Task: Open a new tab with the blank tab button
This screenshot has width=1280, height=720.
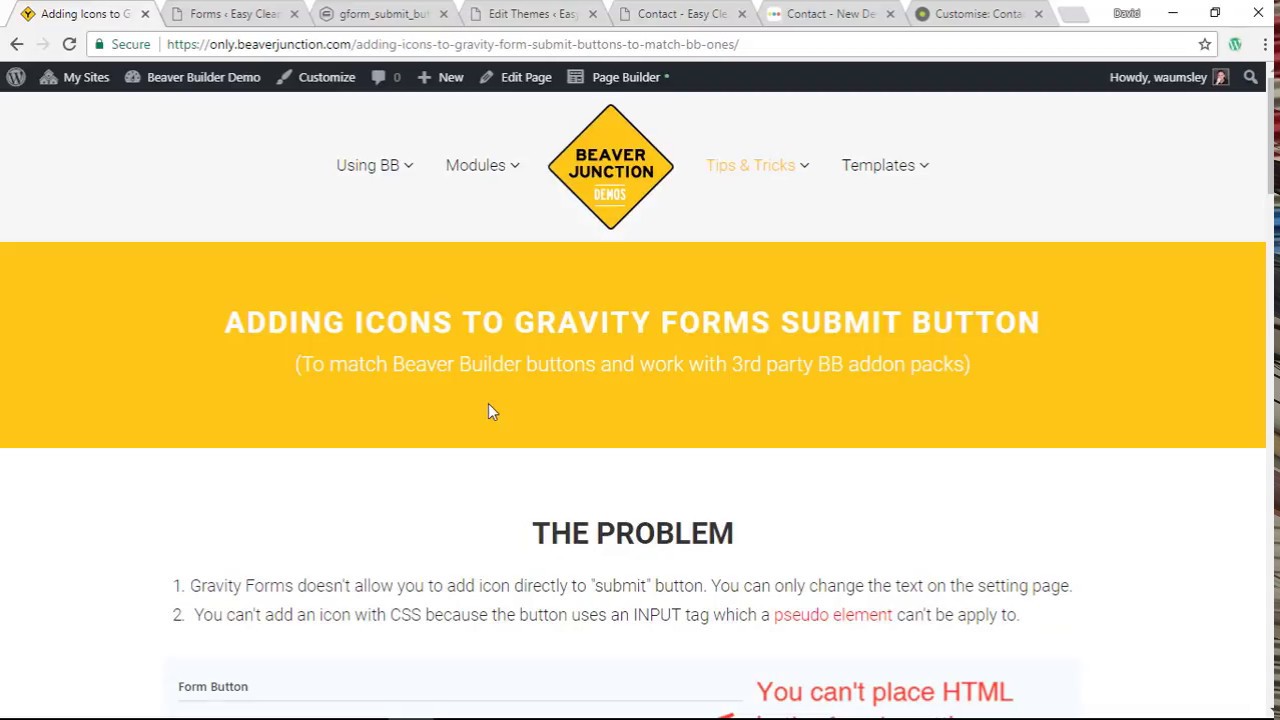Action: 1072,14
